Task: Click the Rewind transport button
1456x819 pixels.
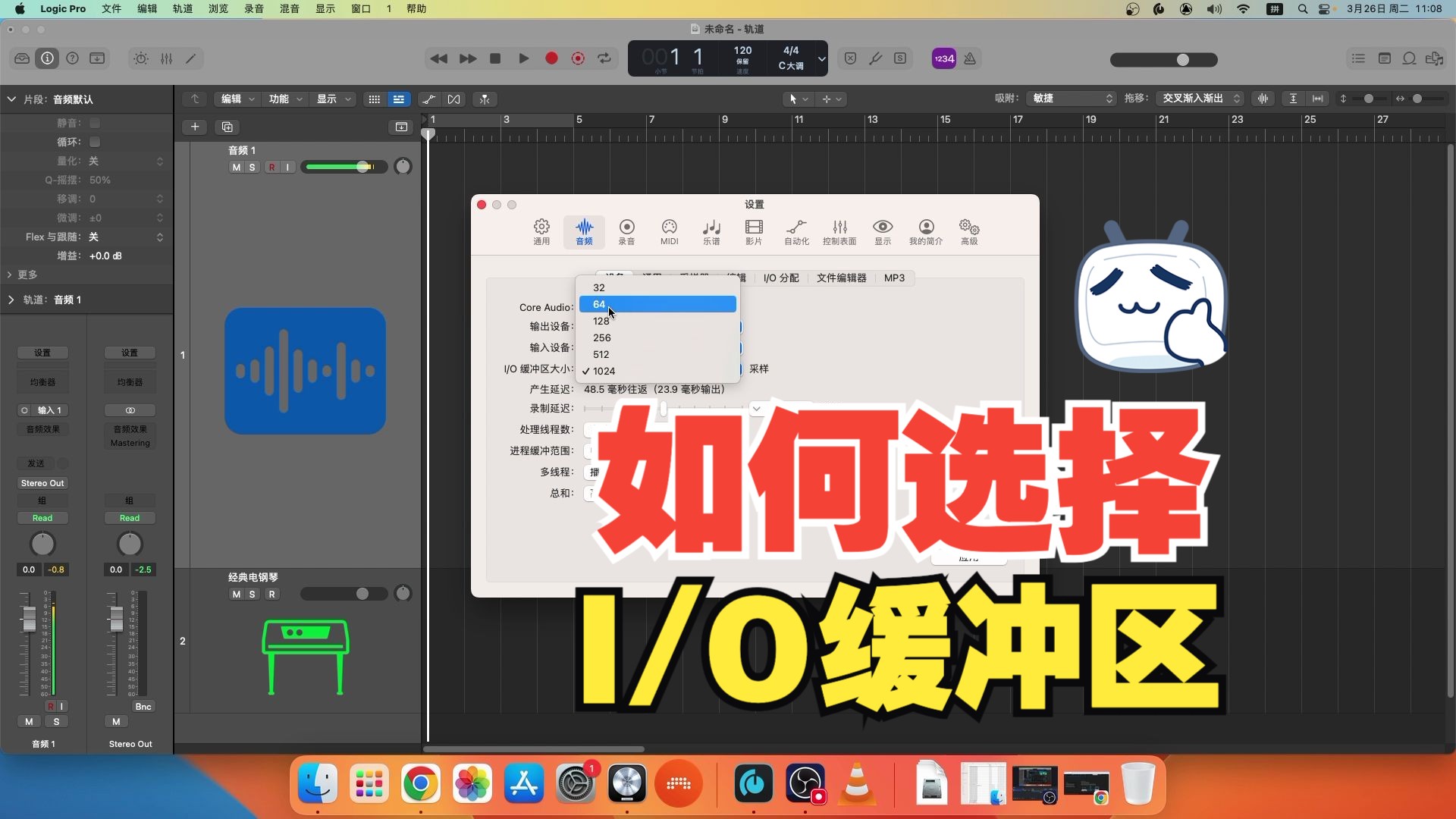Action: click(438, 58)
